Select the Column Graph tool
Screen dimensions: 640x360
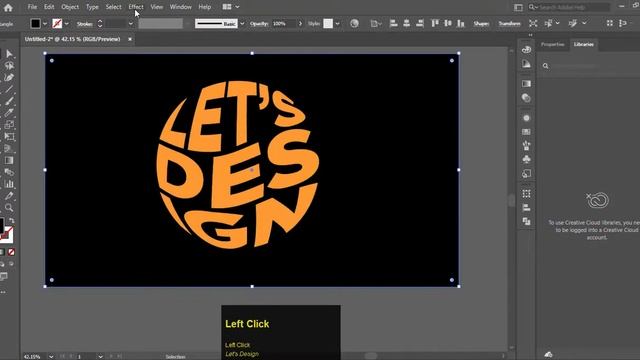(x=9, y=184)
